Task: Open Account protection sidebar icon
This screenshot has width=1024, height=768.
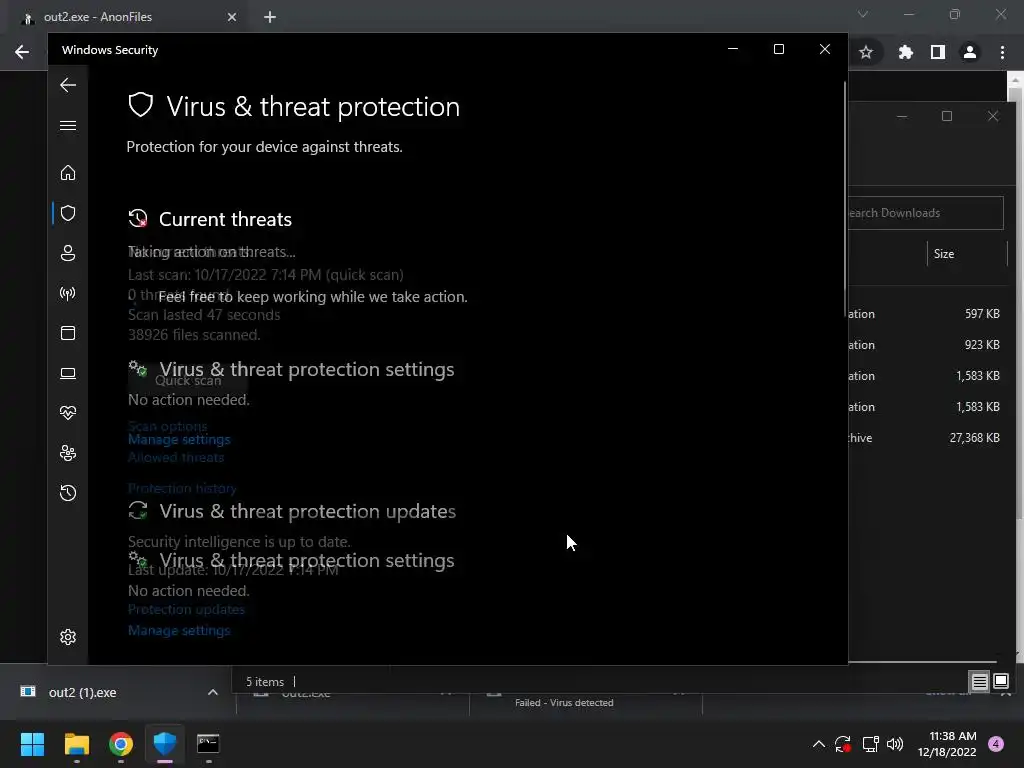Action: point(68,253)
